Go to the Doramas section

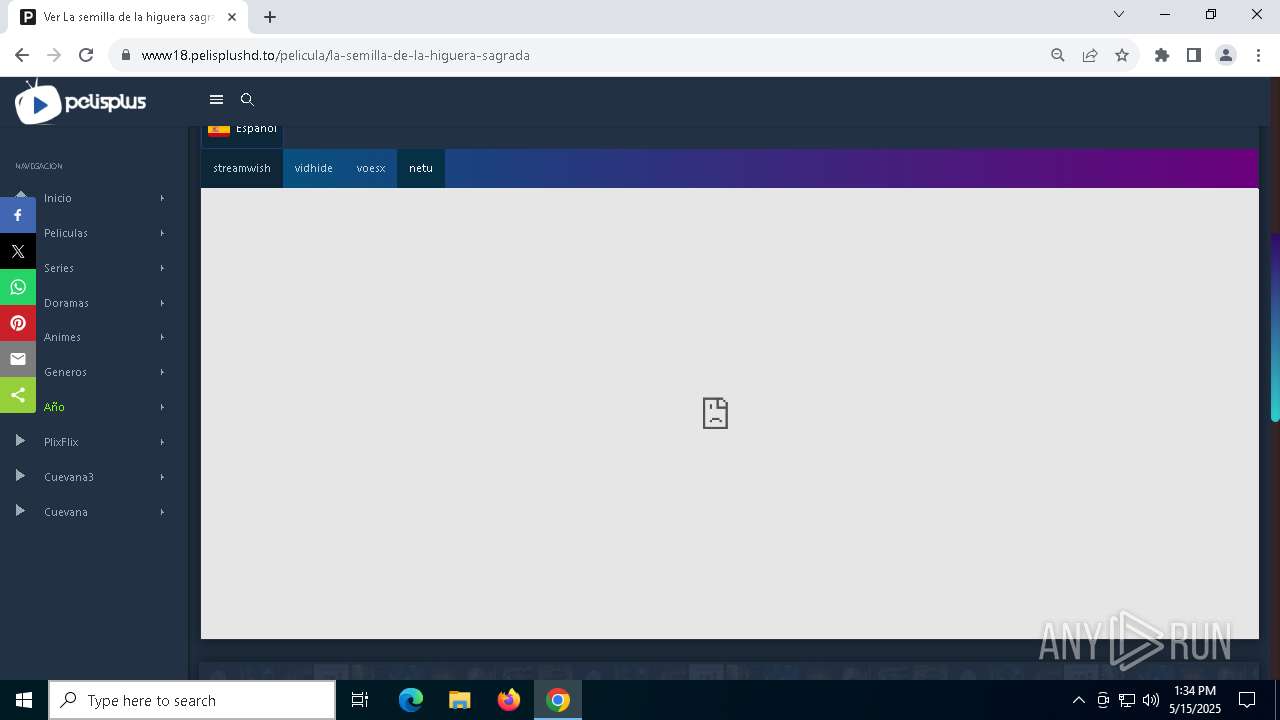point(66,303)
